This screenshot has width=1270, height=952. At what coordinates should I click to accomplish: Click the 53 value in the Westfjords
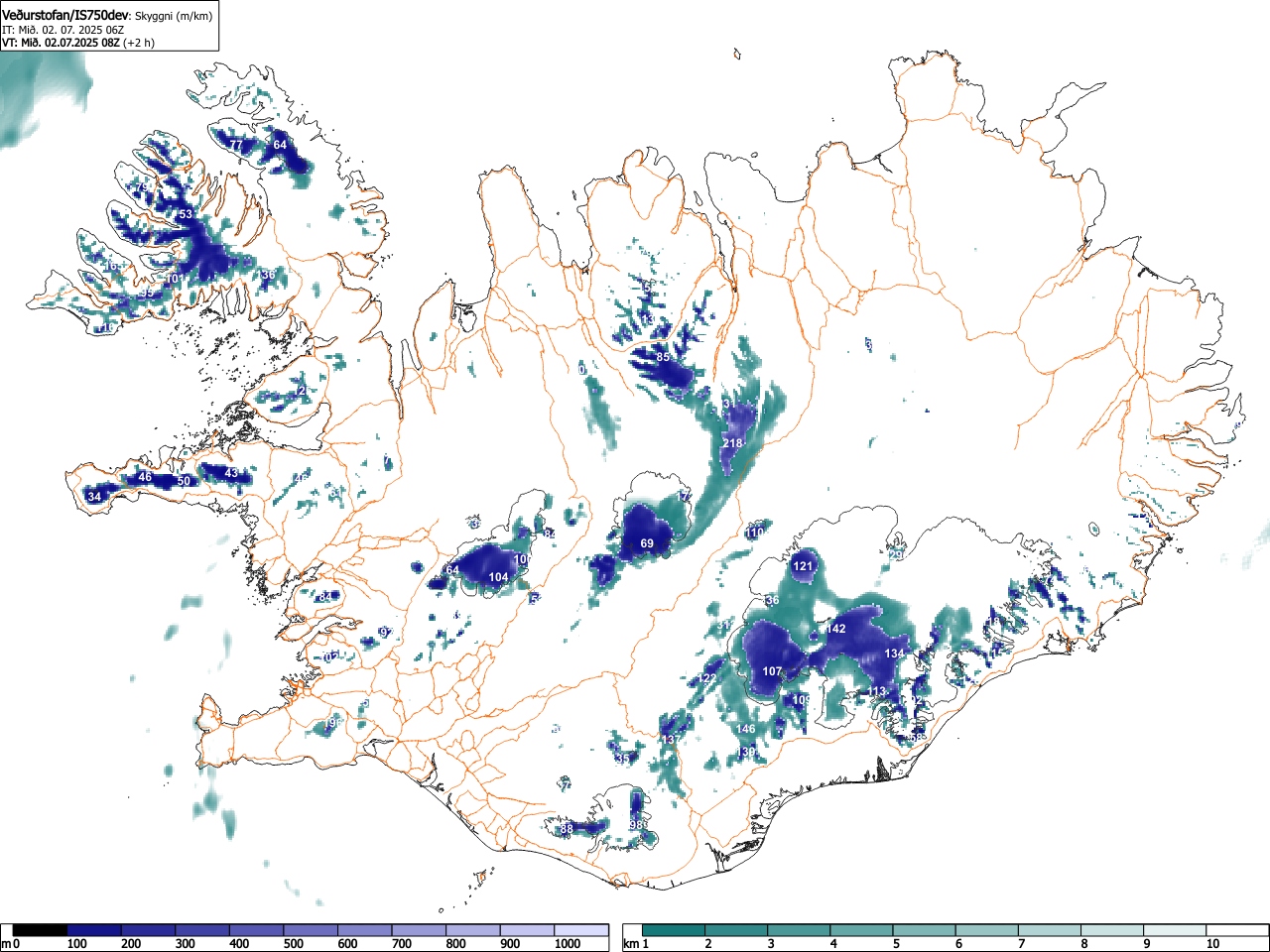pos(186,214)
